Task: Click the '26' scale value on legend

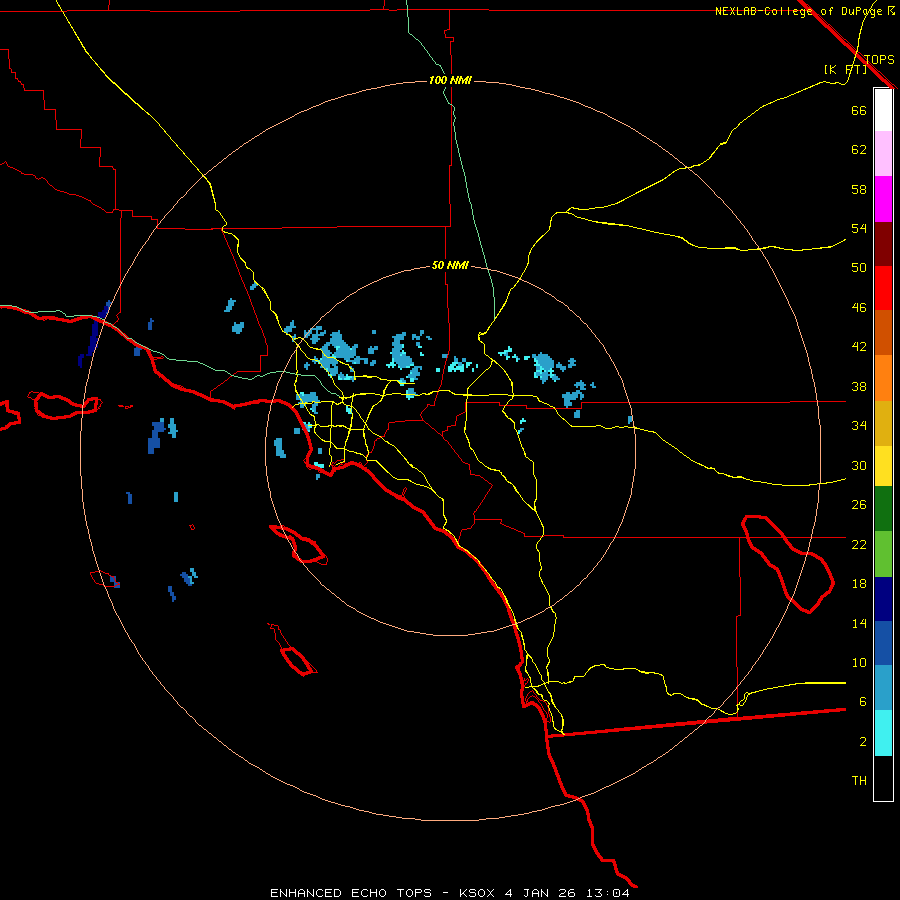Action: point(859,505)
